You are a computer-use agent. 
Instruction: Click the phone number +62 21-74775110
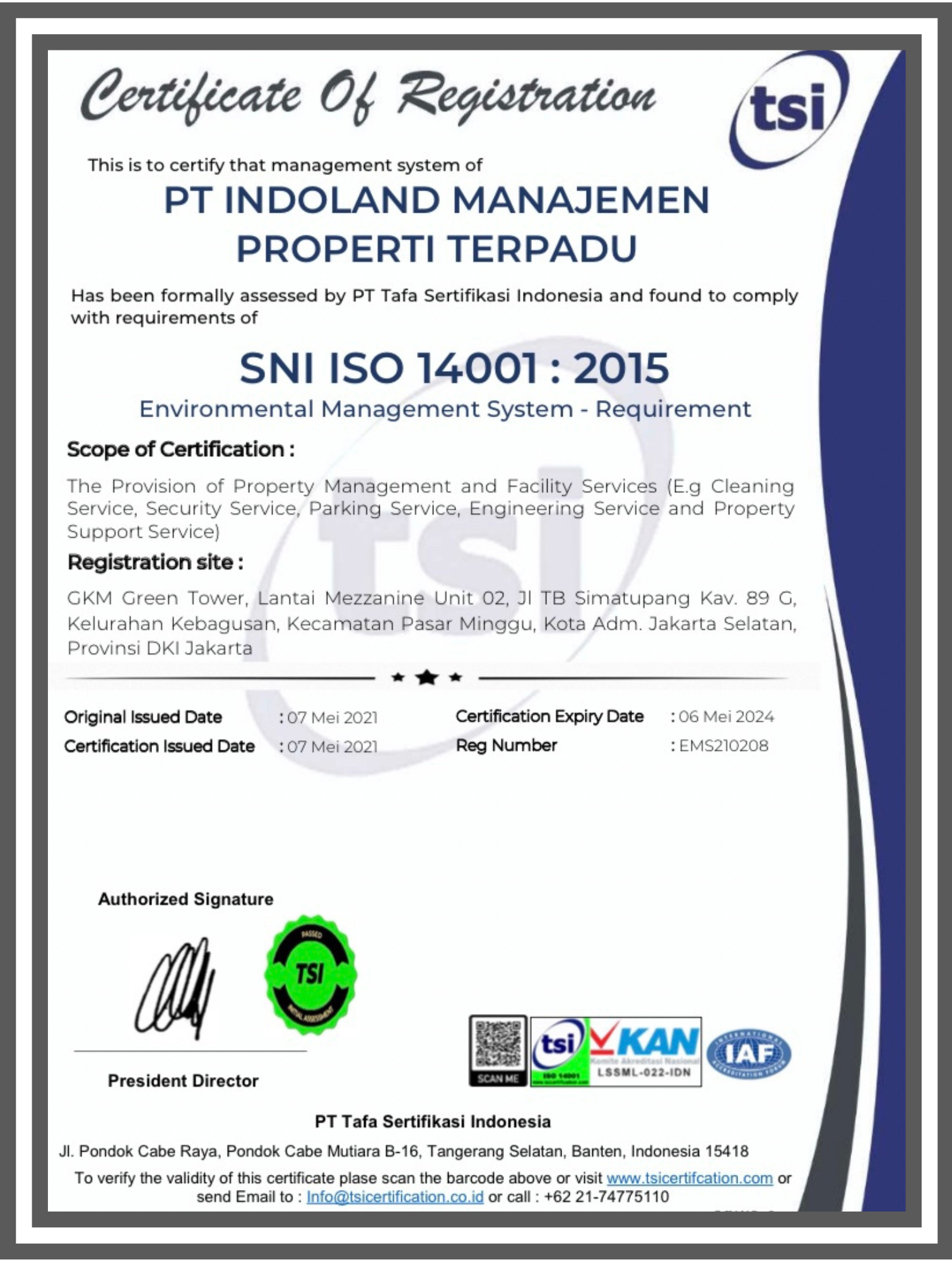coord(606,1197)
